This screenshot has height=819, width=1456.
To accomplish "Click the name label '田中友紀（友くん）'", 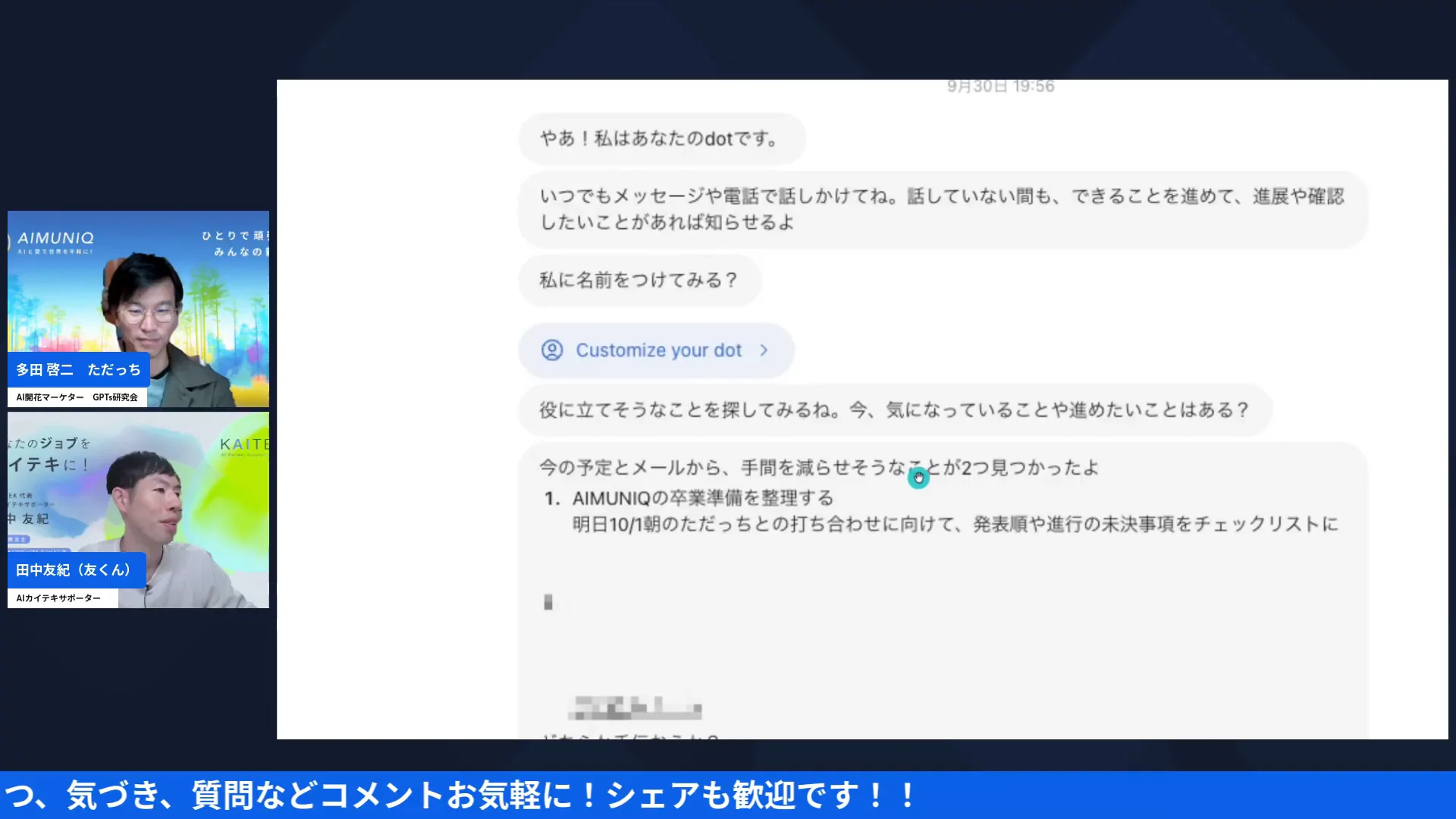I will click(x=77, y=570).
